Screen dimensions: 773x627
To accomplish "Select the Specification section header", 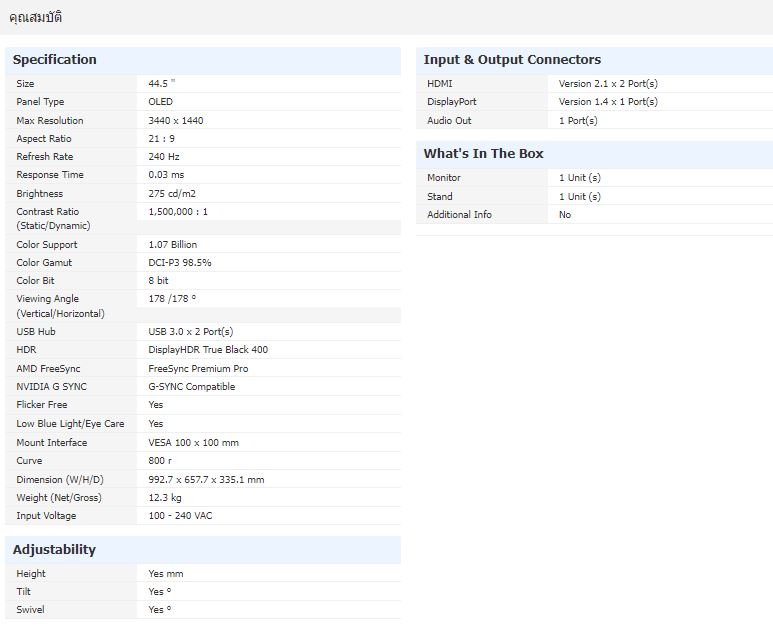I will [55, 60].
